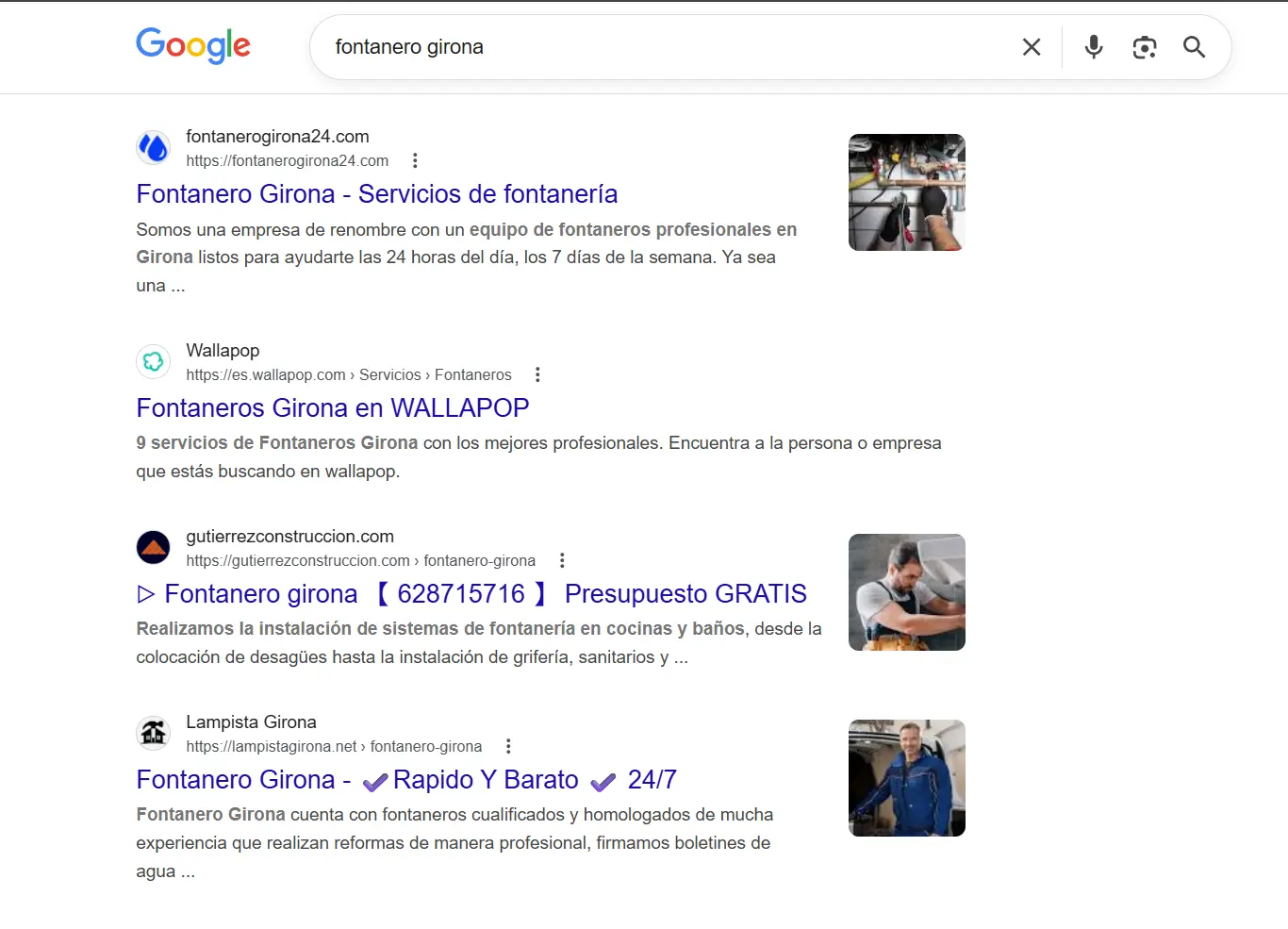Click the blue-jacket plumber thumbnail
The height and width of the screenshot is (929, 1288).
[906, 778]
